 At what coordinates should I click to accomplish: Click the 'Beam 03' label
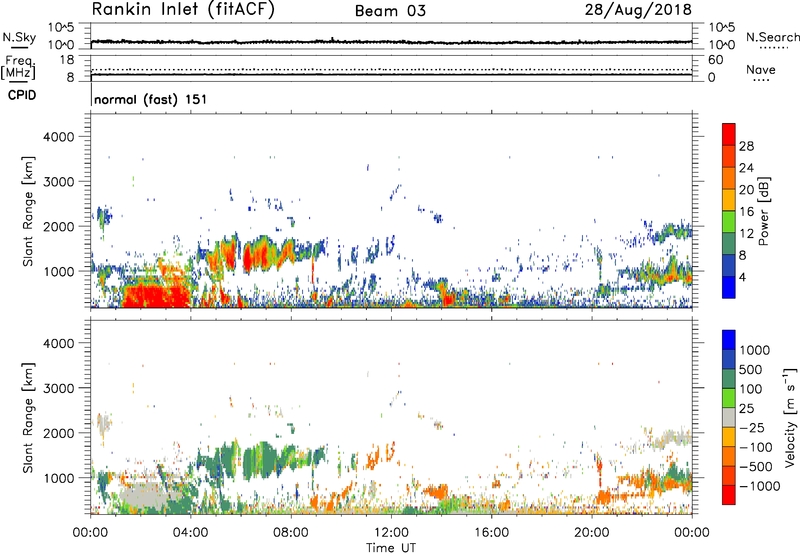click(x=390, y=11)
